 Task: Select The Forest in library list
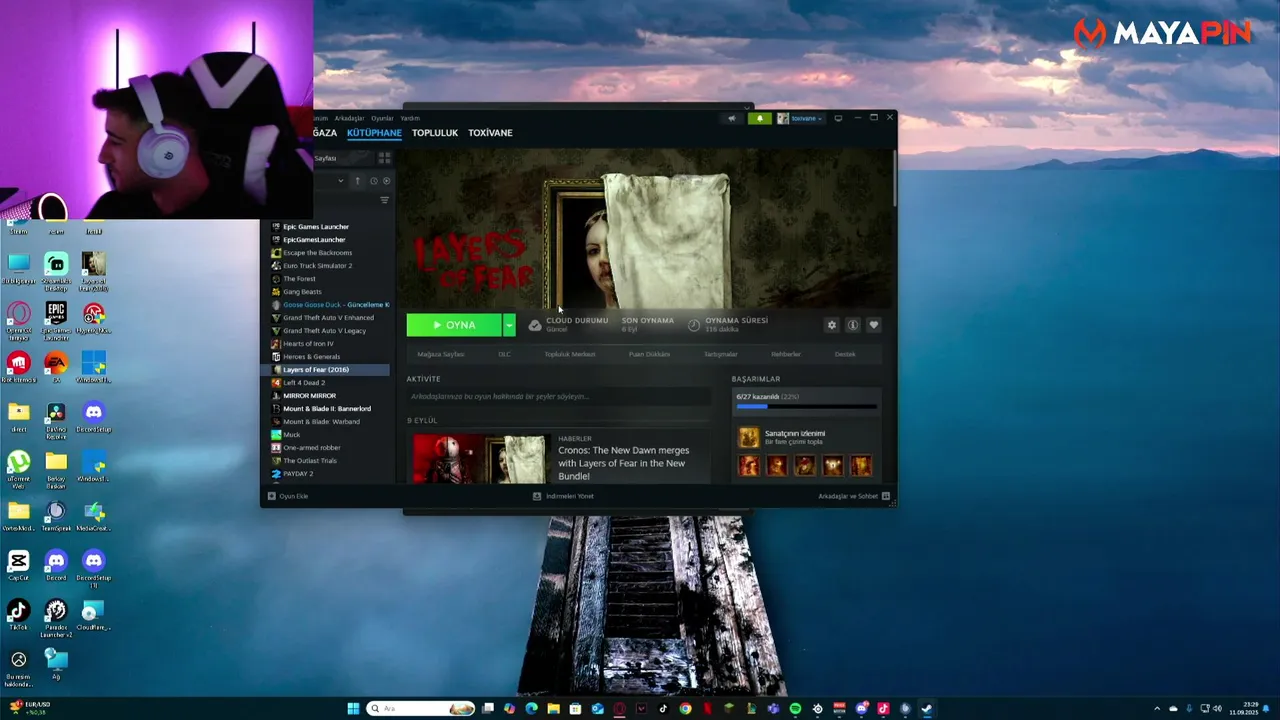pyautogui.click(x=300, y=279)
